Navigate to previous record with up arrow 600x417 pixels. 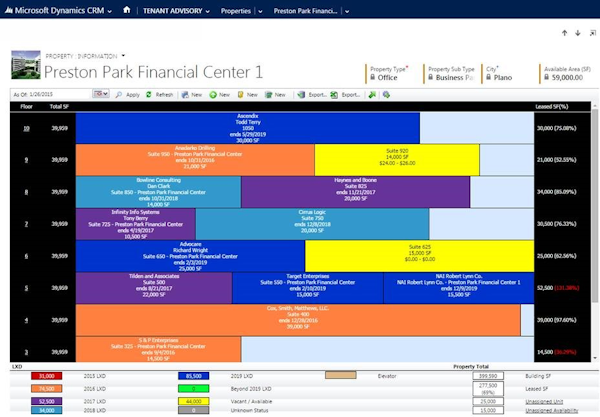tap(564, 33)
